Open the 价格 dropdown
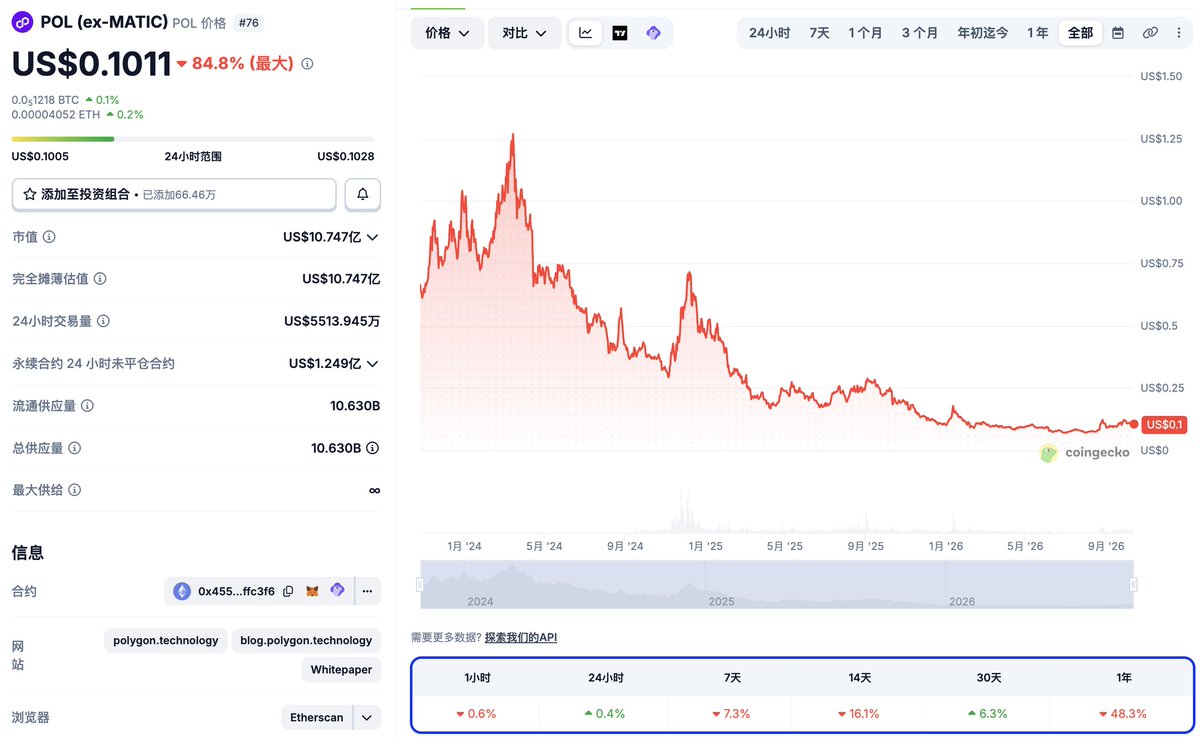The width and height of the screenshot is (1200, 739). tap(448, 33)
